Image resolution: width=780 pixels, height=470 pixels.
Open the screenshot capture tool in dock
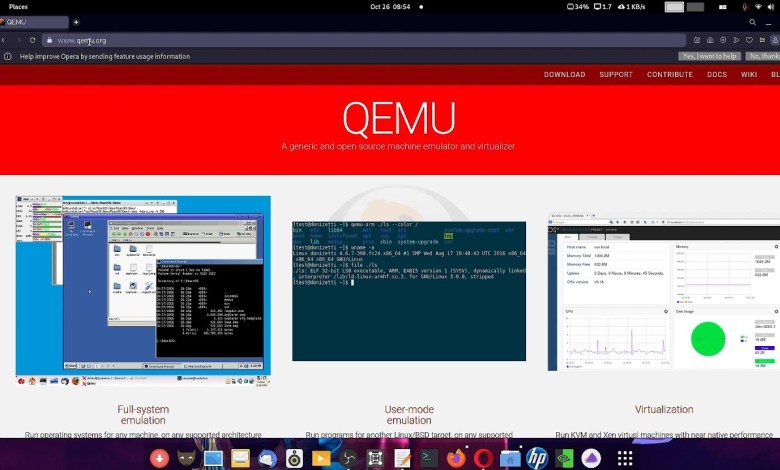click(375, 458)
